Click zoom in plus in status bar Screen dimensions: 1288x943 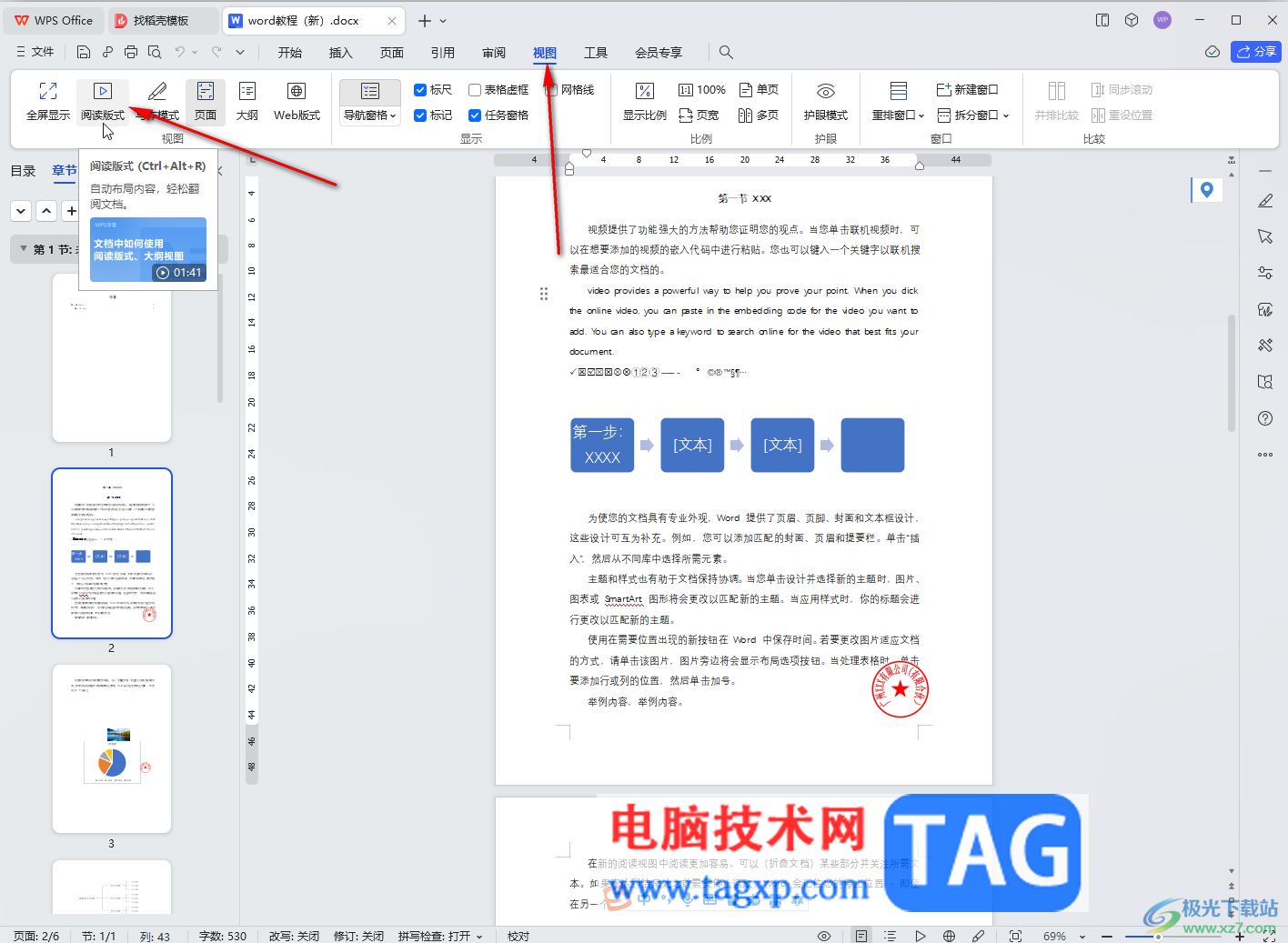coord(1239,936)
